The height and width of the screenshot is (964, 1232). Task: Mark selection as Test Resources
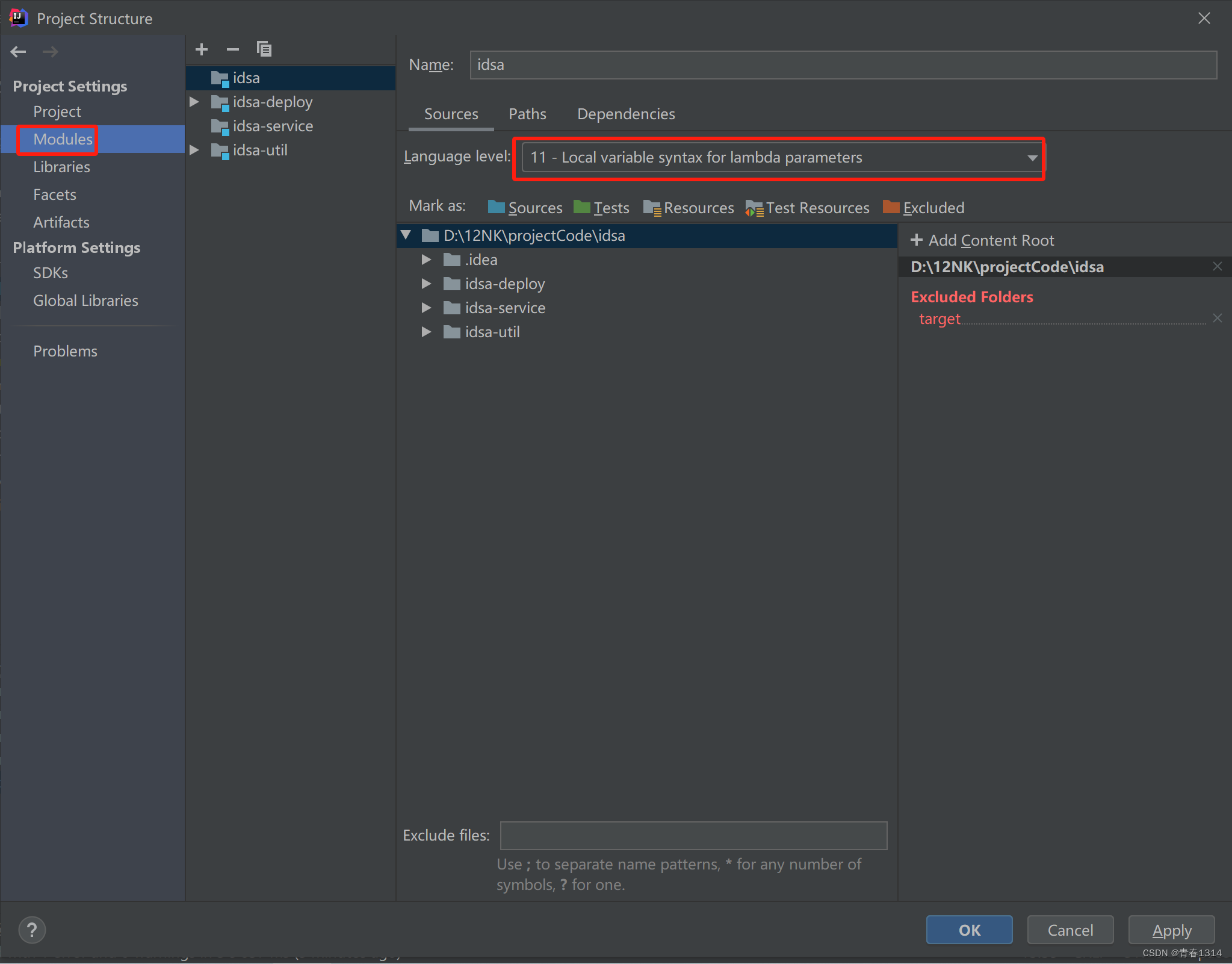click(x=808, y=208)
